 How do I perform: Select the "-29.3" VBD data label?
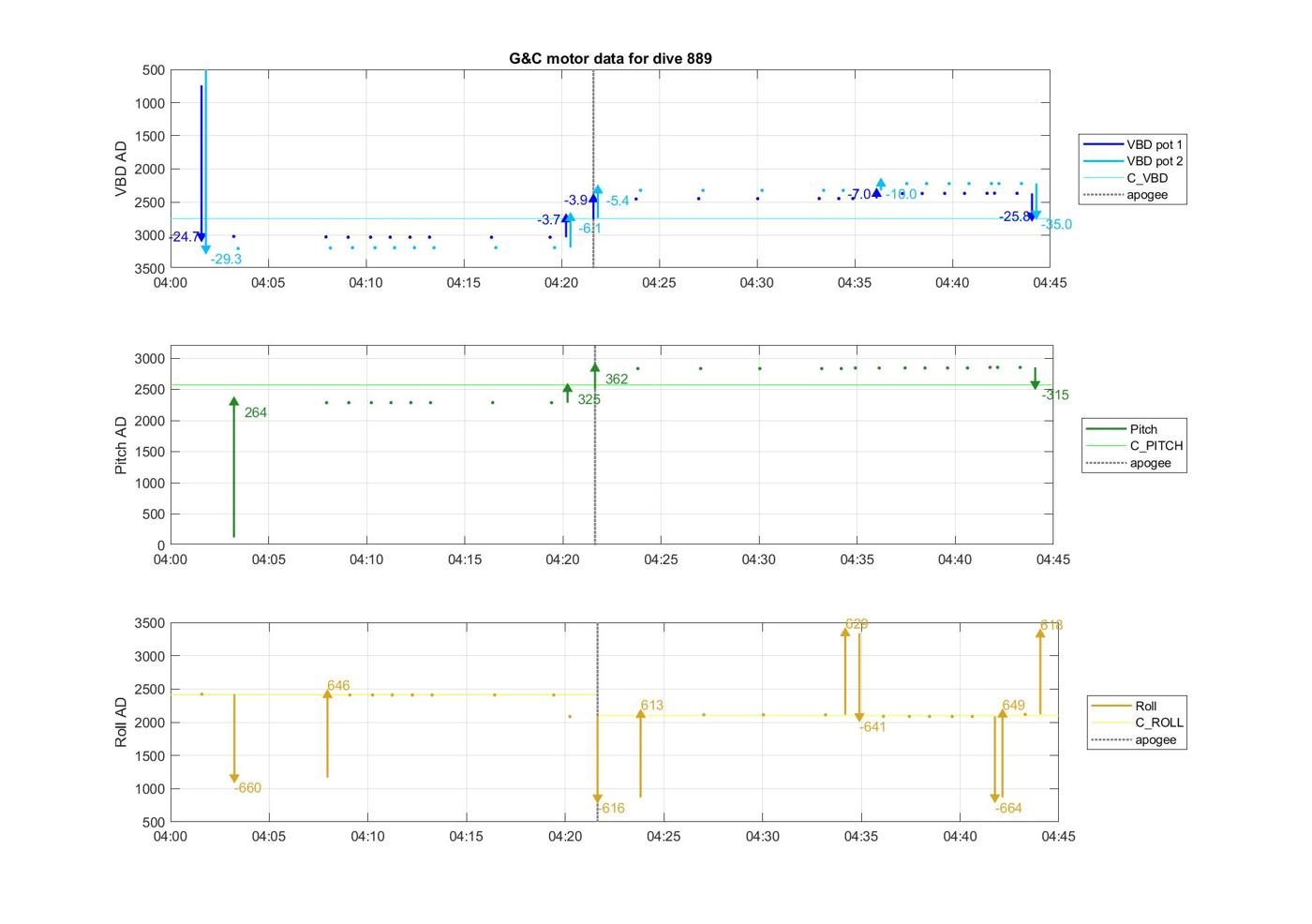click(226, 260)
